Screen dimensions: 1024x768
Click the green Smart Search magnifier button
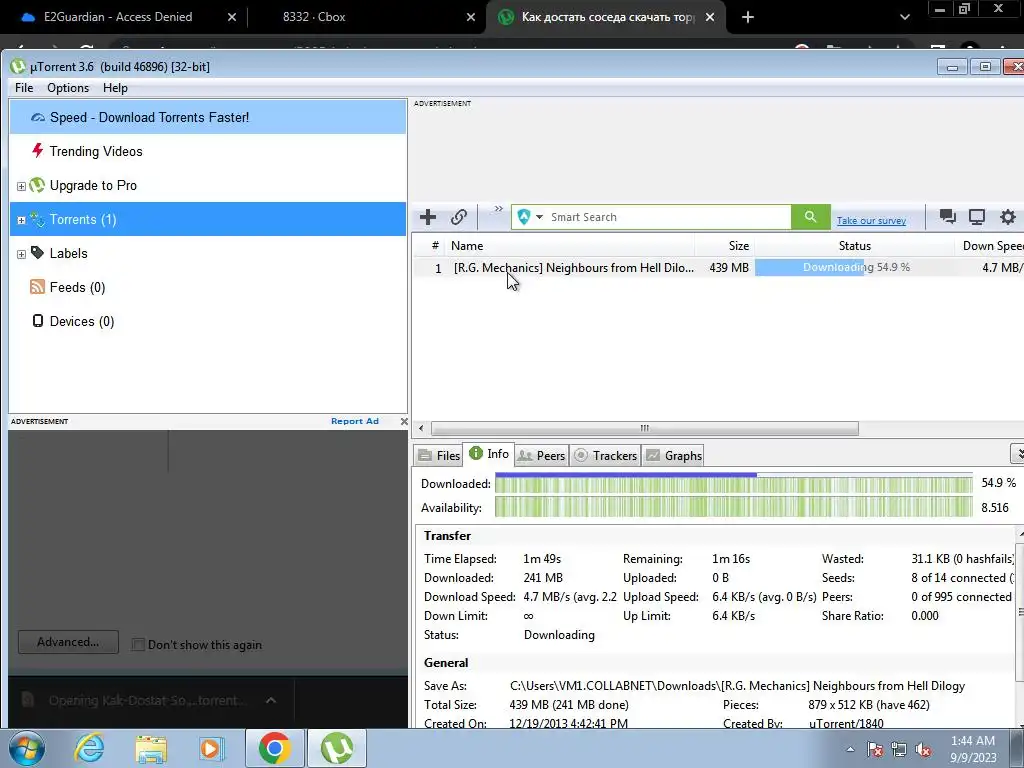coord(810,217)
